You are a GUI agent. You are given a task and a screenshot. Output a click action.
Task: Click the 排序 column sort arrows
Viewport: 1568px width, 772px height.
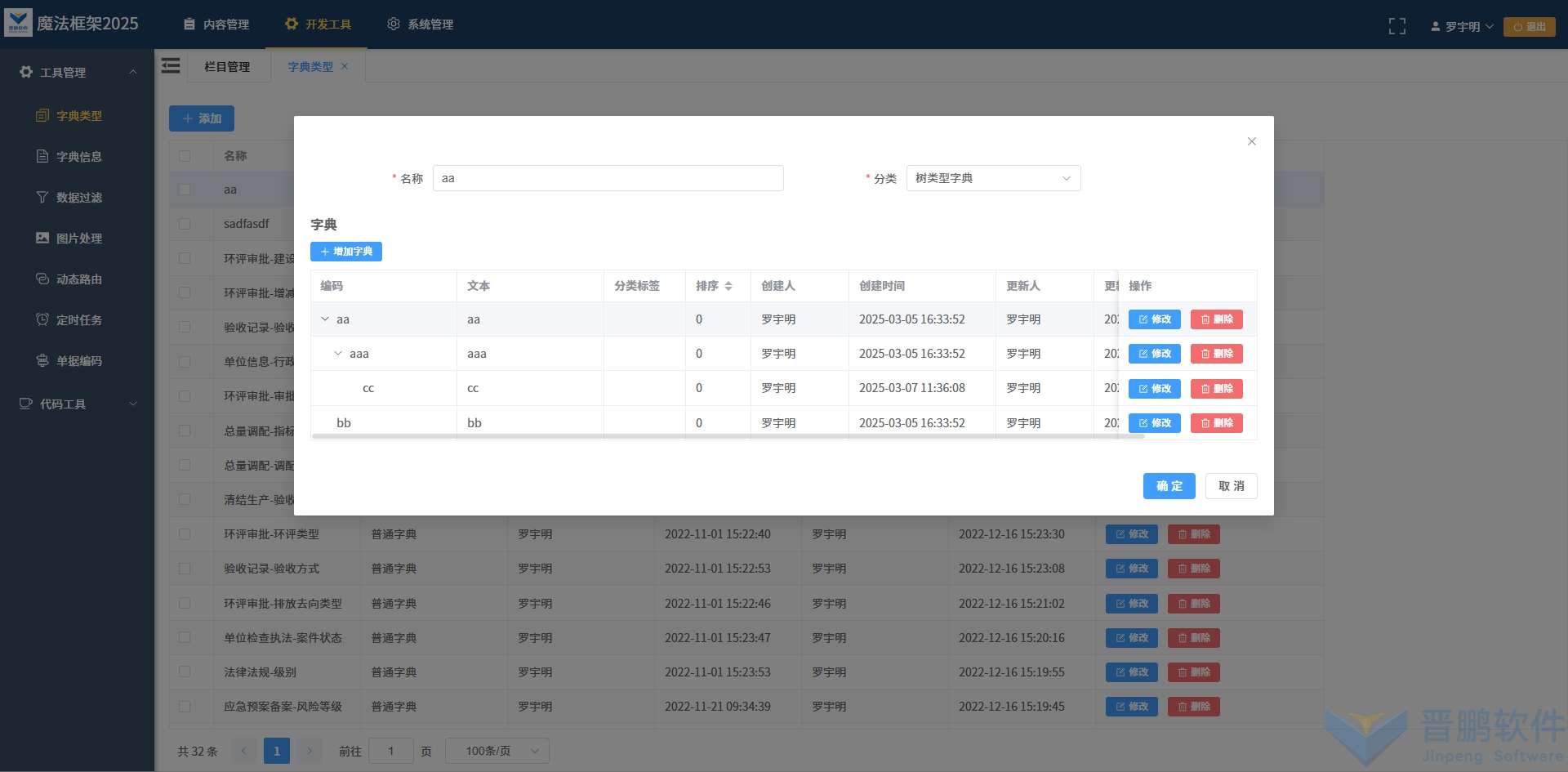728,286
